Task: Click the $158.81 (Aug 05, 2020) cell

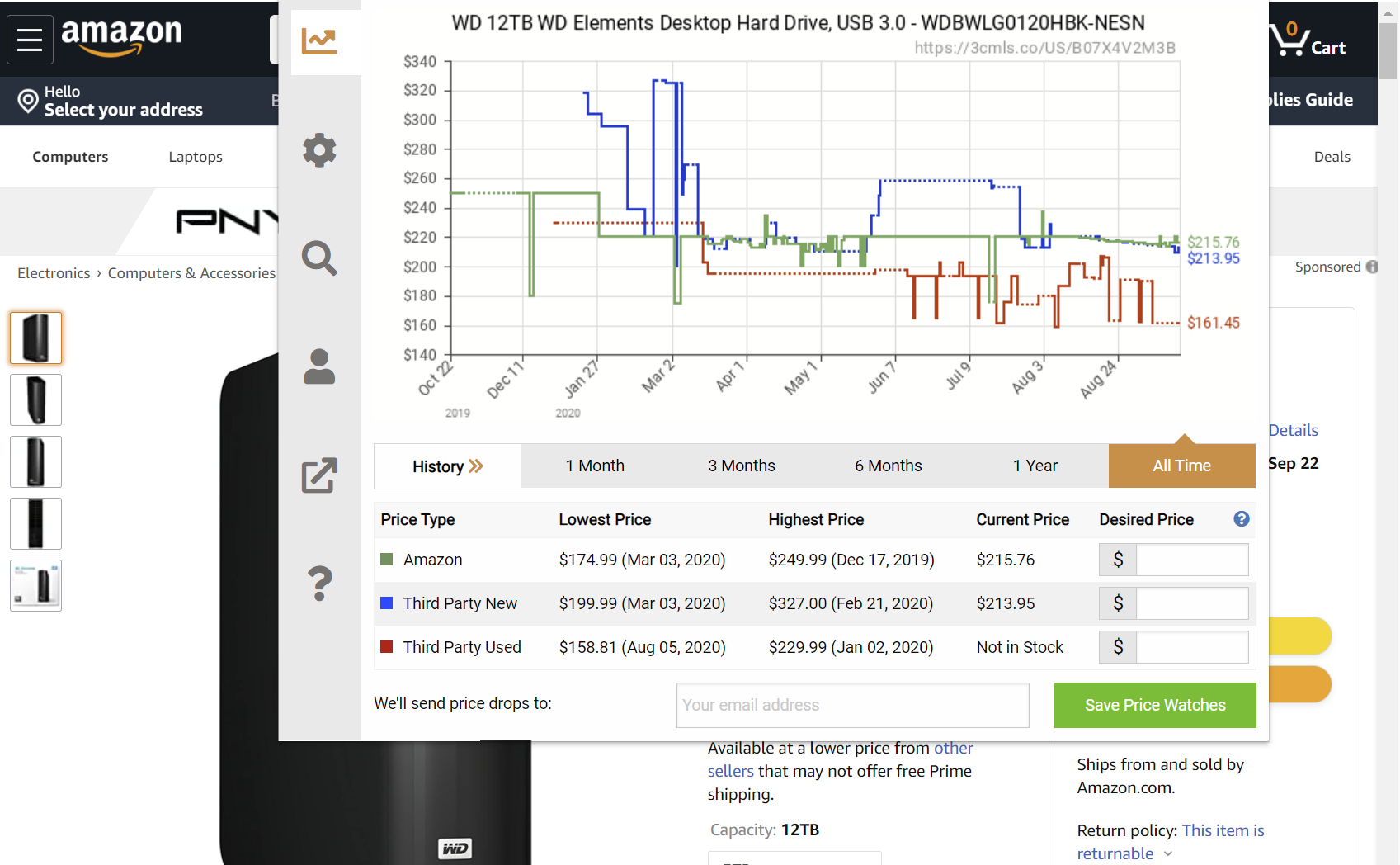Action: click(x=642, y=647)
